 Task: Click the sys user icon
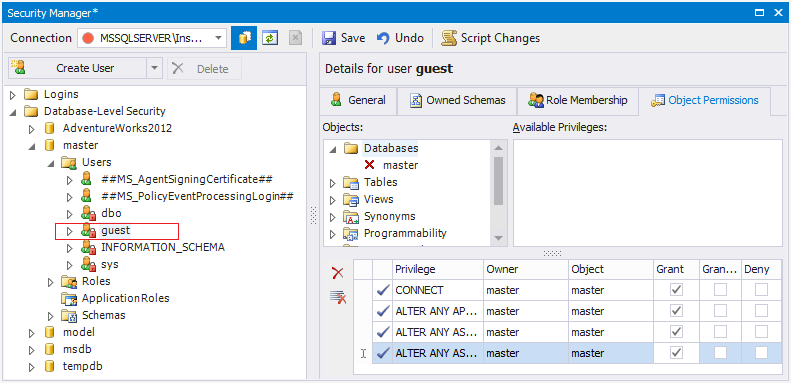pos(88,264)
